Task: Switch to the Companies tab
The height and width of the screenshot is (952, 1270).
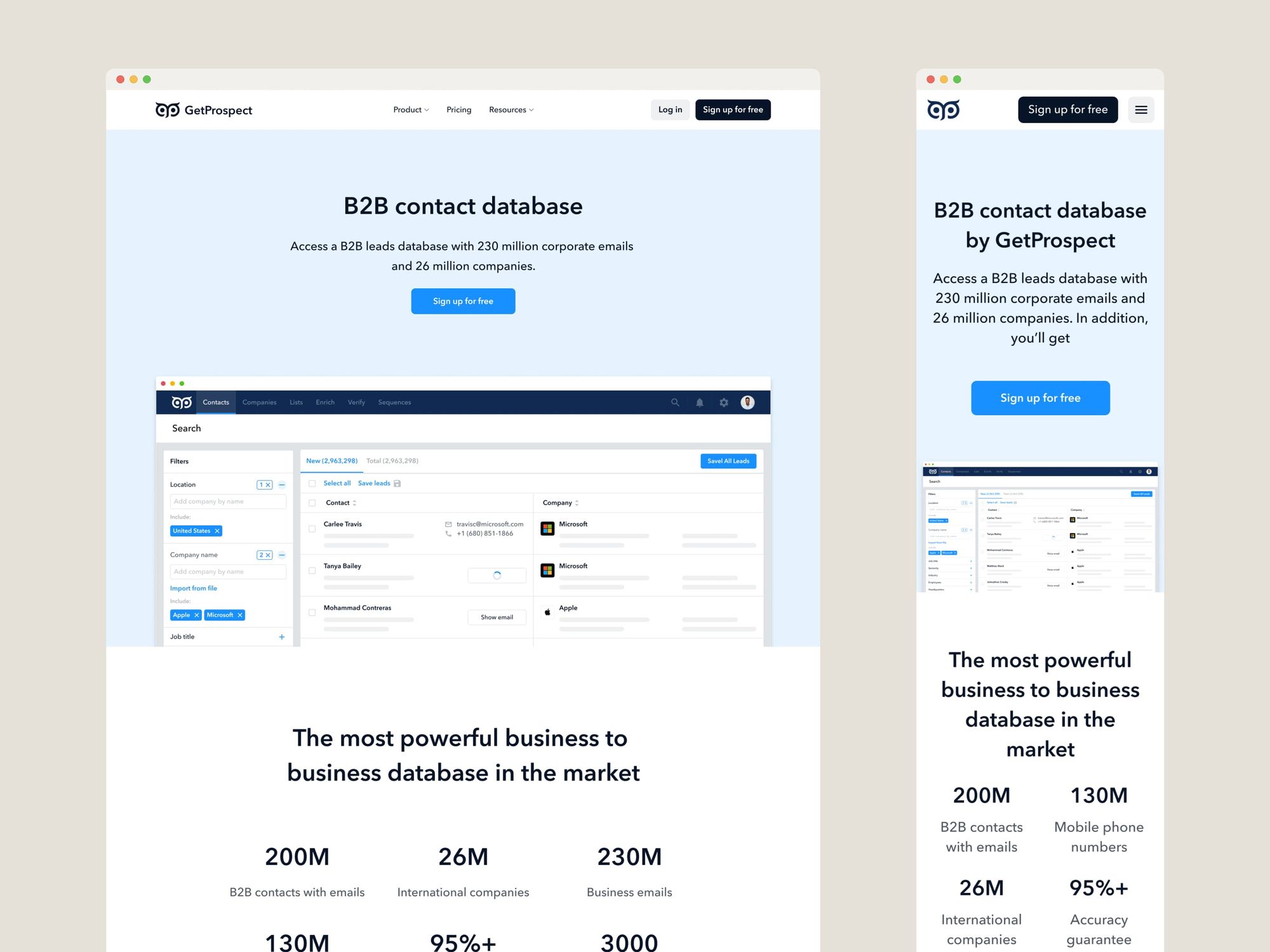Action: pyautogui.click(x=259, y=402)
